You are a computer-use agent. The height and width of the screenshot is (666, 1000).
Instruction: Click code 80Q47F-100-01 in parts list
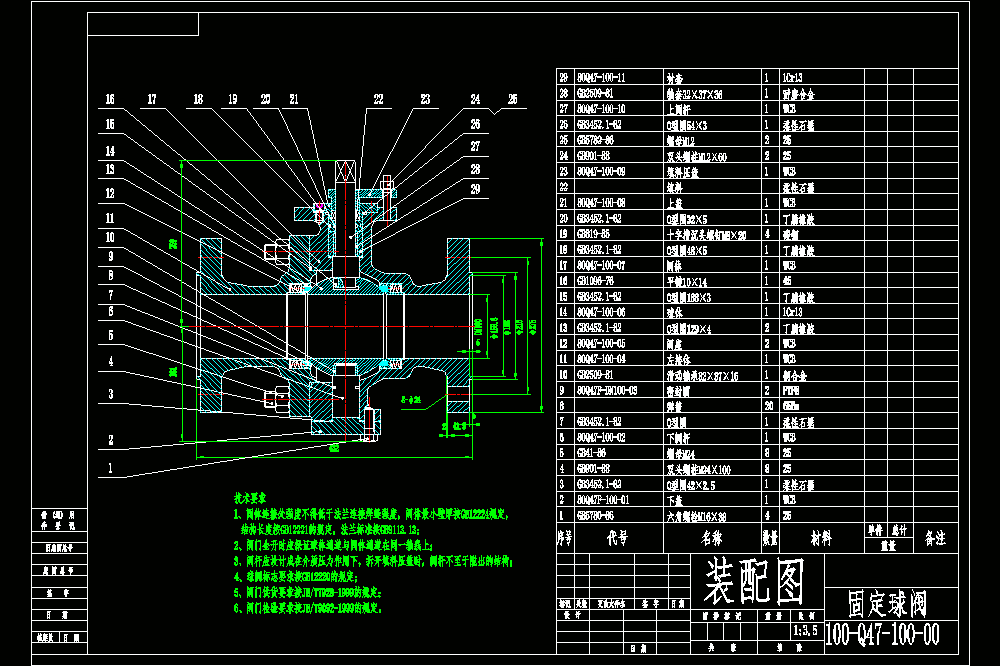603,500
